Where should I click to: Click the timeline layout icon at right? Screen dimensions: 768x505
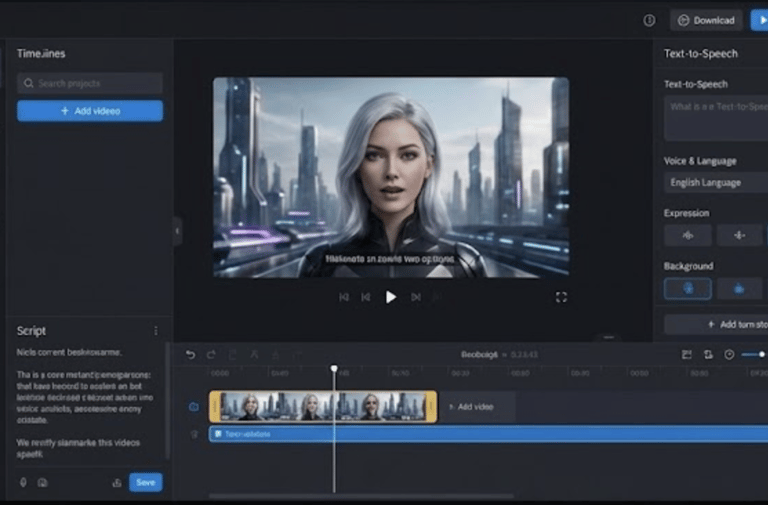(687, 355)
